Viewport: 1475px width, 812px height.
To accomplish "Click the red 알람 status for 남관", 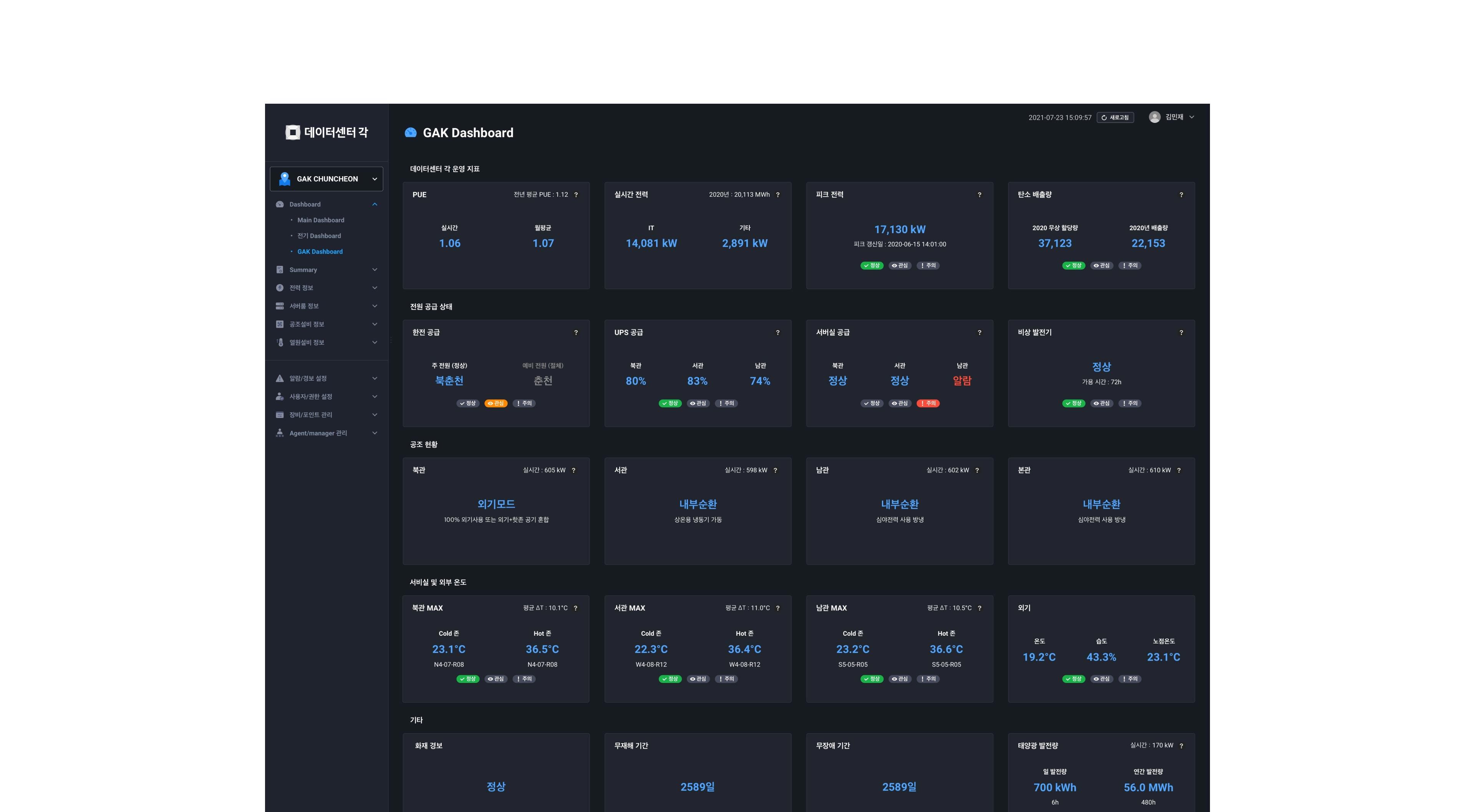I will 962,381.
